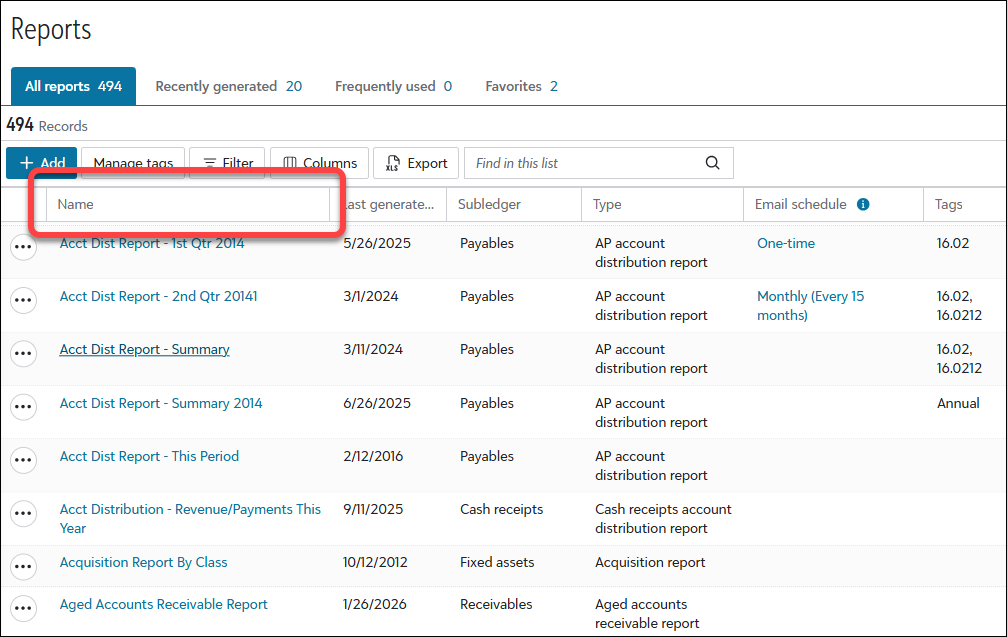Open the Columns chooser
Image resolution: width=1007 pixels, height=637 pixels.
click(319, 163)
